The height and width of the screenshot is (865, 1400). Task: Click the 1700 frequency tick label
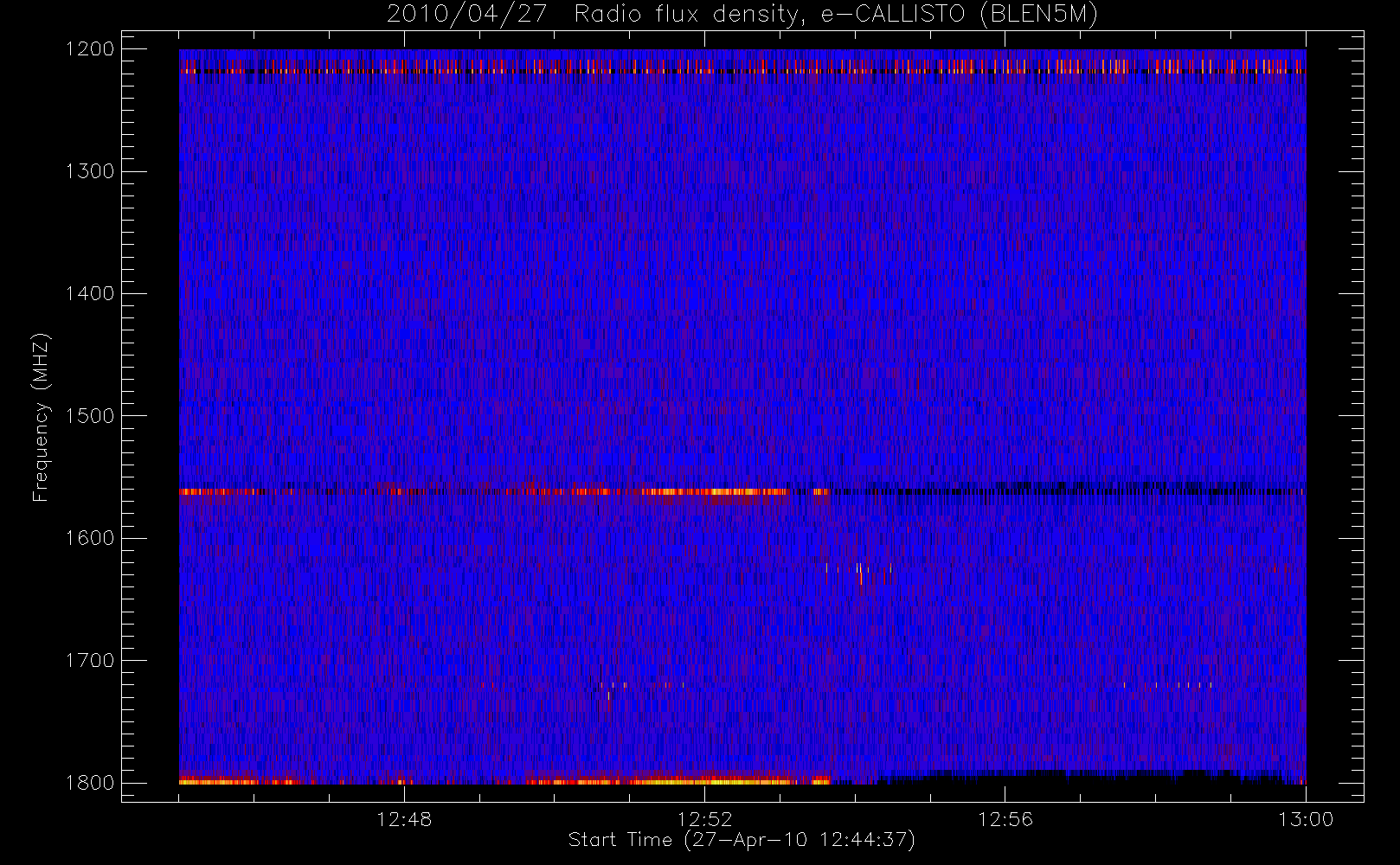pos(90,660)
